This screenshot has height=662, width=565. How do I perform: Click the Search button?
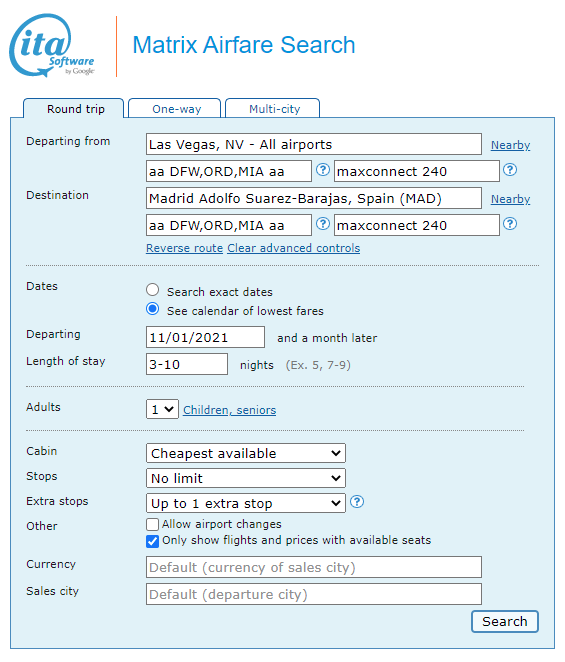[x=505, y=621]
